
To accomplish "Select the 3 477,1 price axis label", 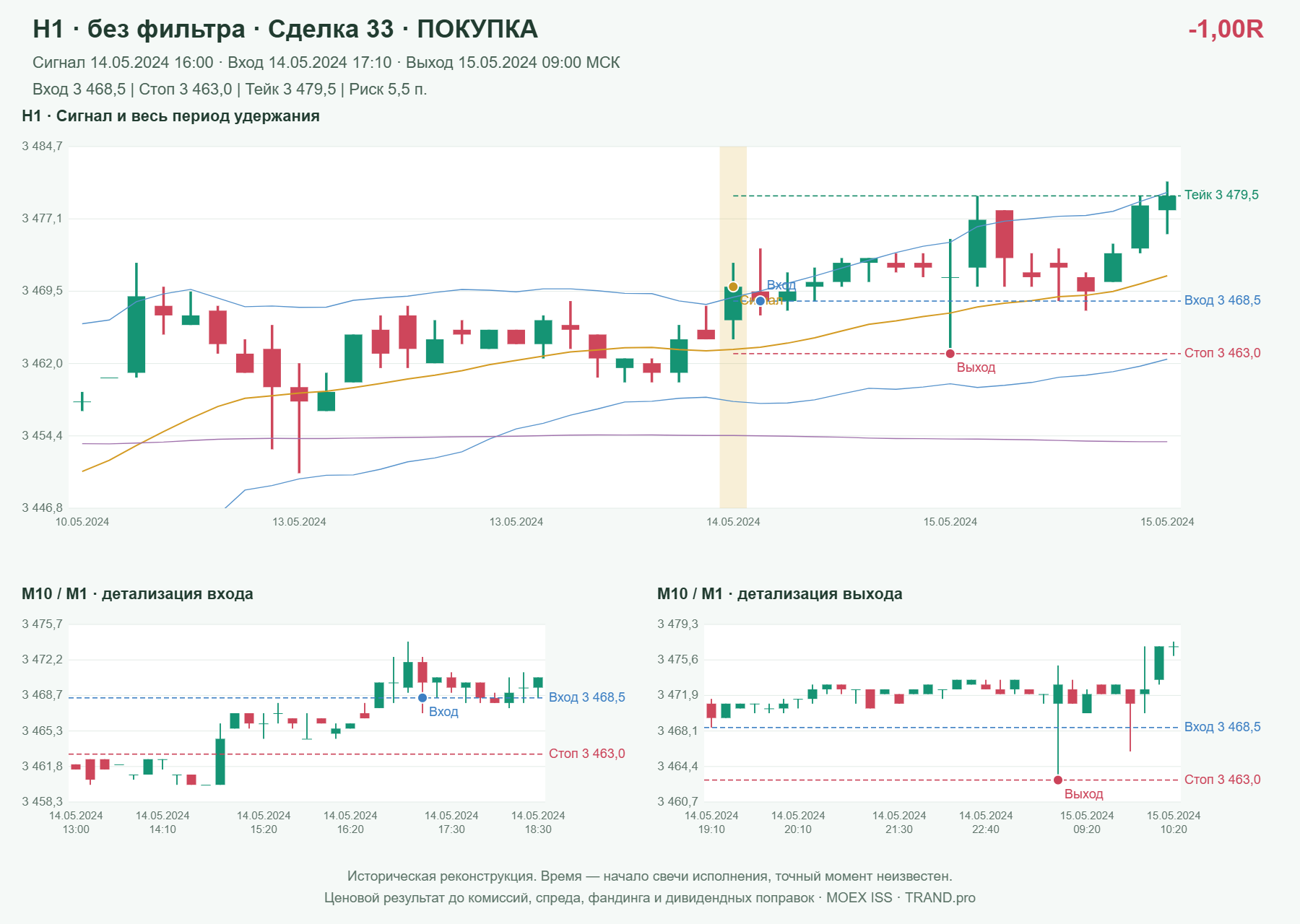I will (43, 219).
